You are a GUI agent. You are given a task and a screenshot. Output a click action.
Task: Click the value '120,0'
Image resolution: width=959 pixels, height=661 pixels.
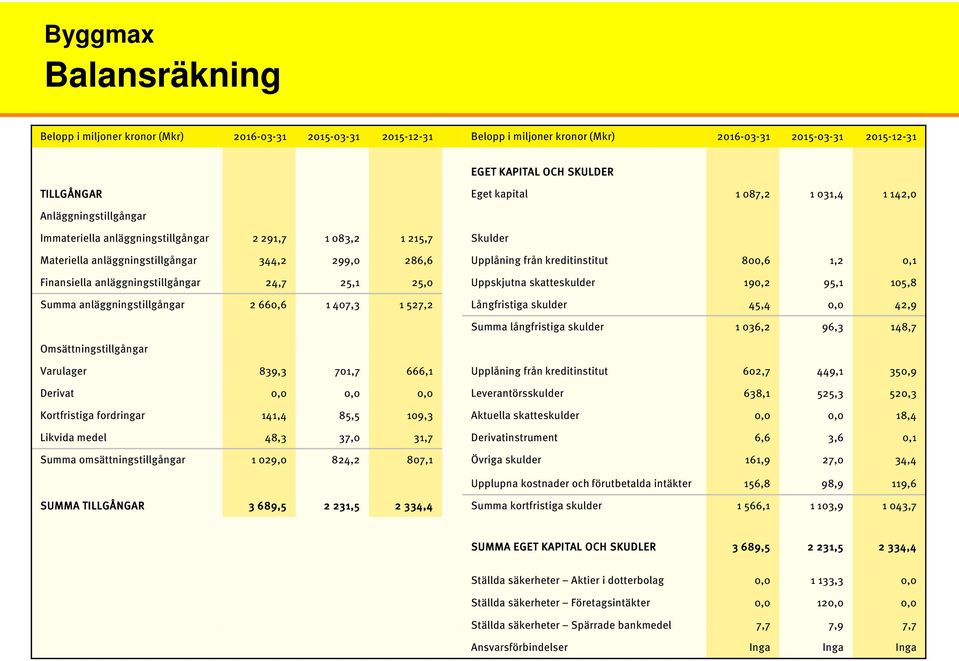coord(830,604)
